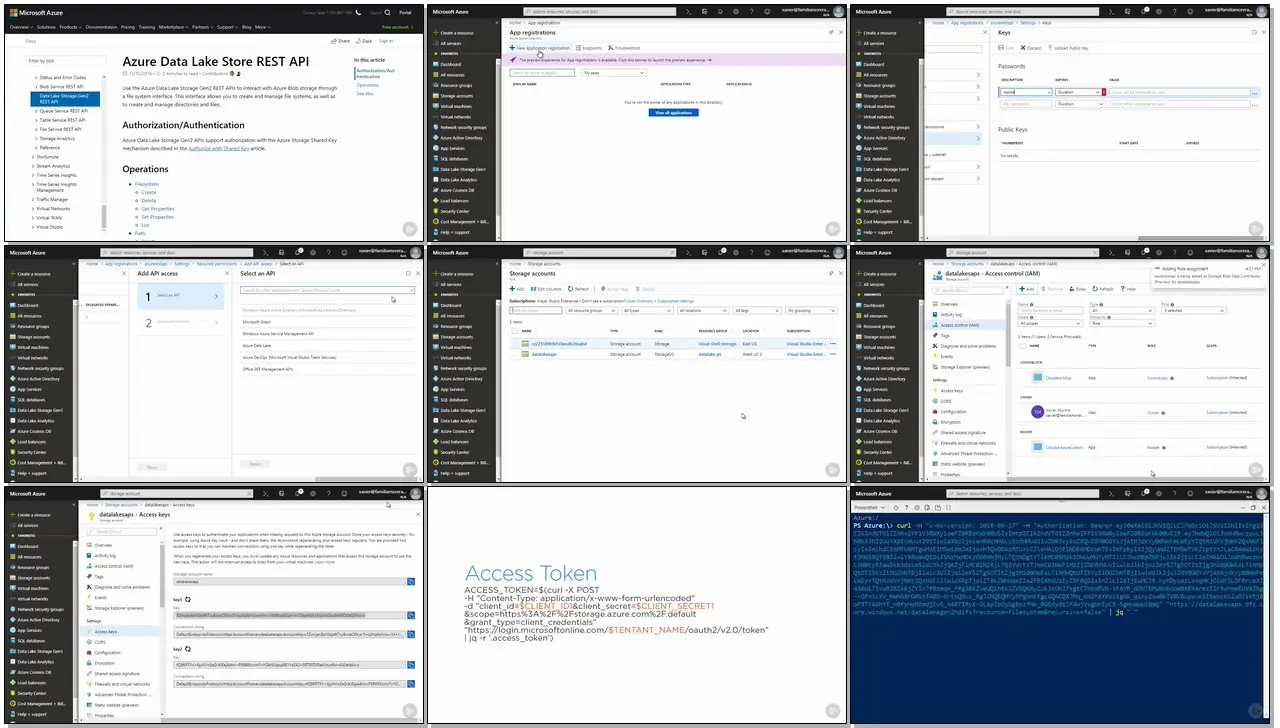Viewport: 1280px width, 728px height.
Task: Click feedback smiley in Access keys panel top bar
Action: click(x=344, y=494)
